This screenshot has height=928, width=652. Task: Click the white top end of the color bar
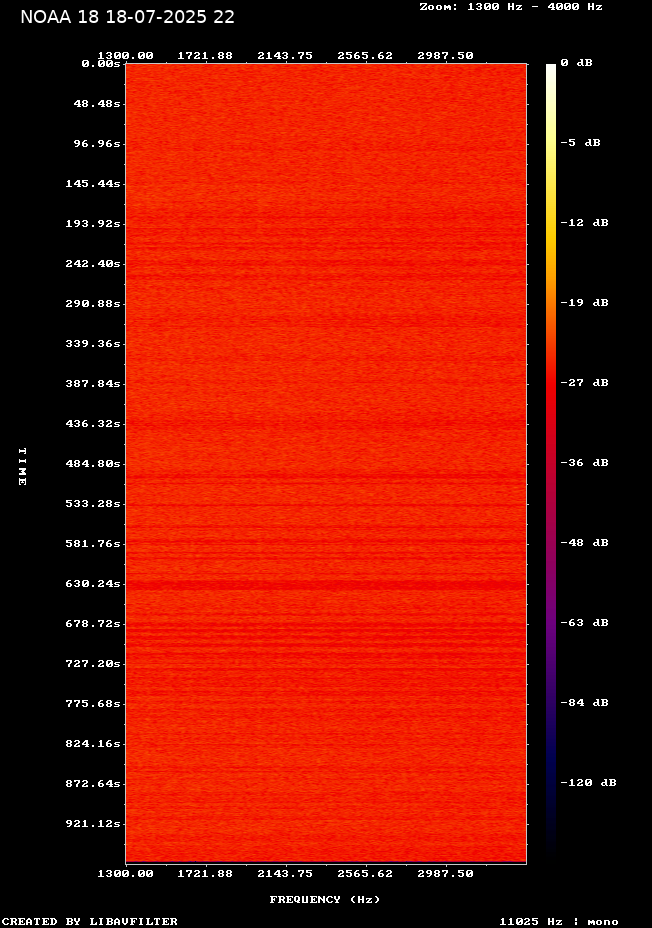(550, 69)
